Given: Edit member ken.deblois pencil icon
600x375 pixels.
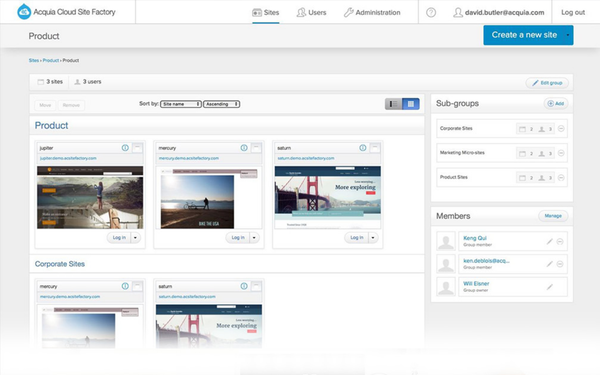Looking at the screenshot, I should pyautogui.click(x=549, y=264).
